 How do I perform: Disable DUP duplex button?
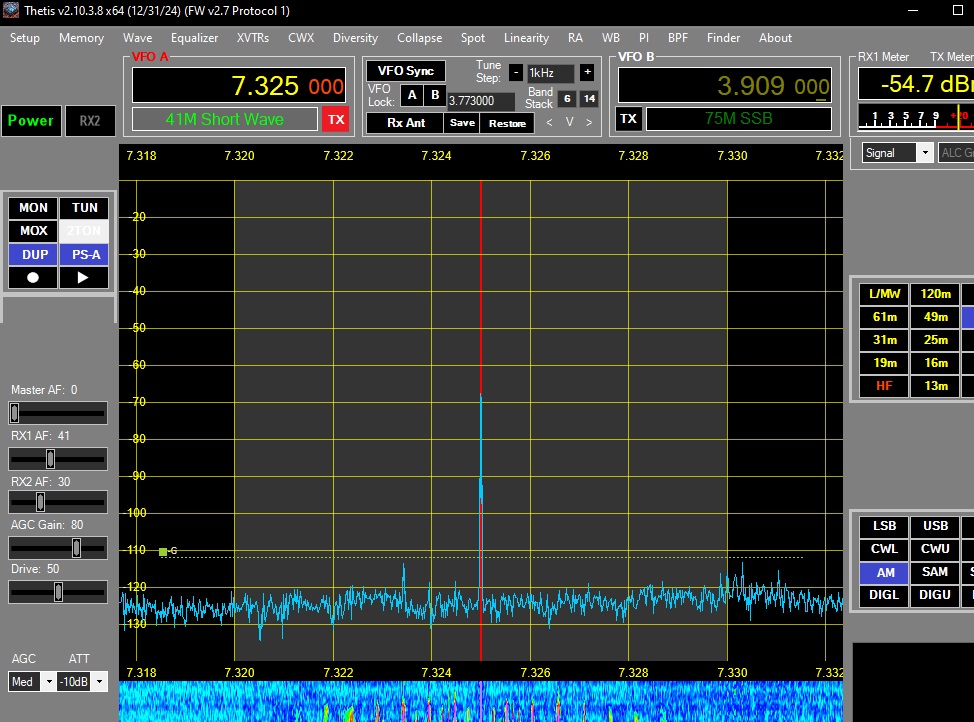(33, 254)
